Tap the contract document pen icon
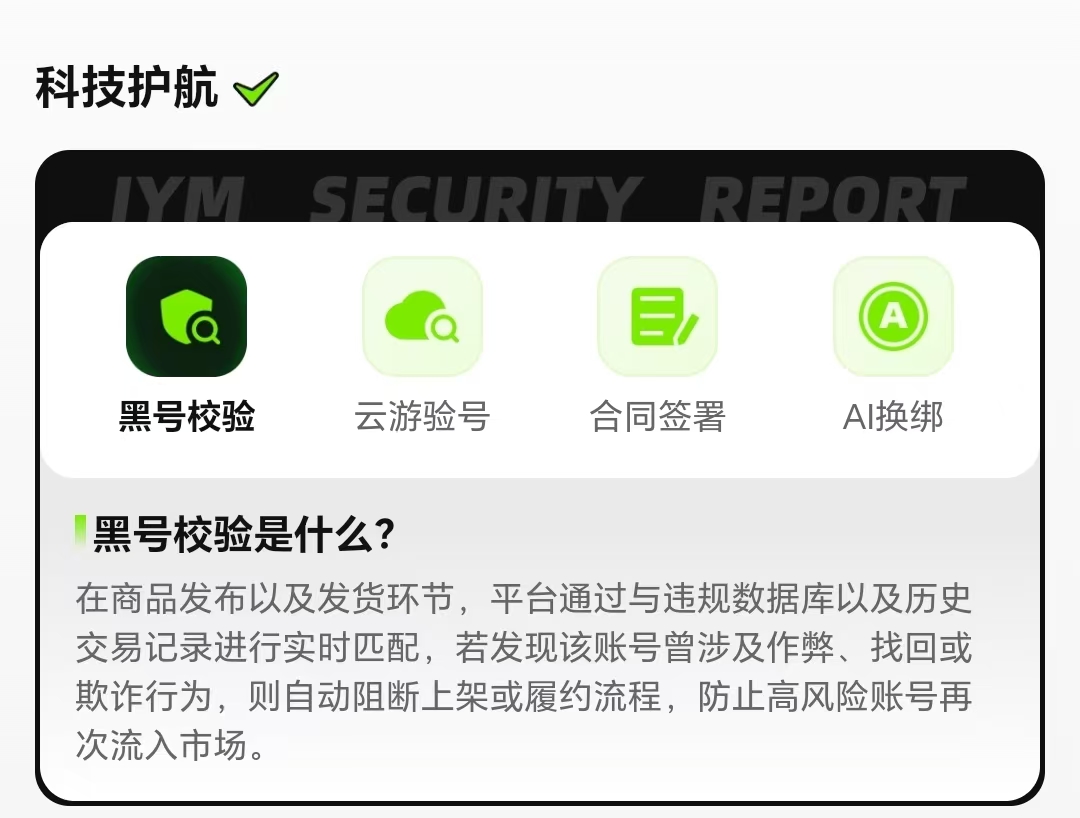Viewport: 1080px width, 818px height. 658,317
